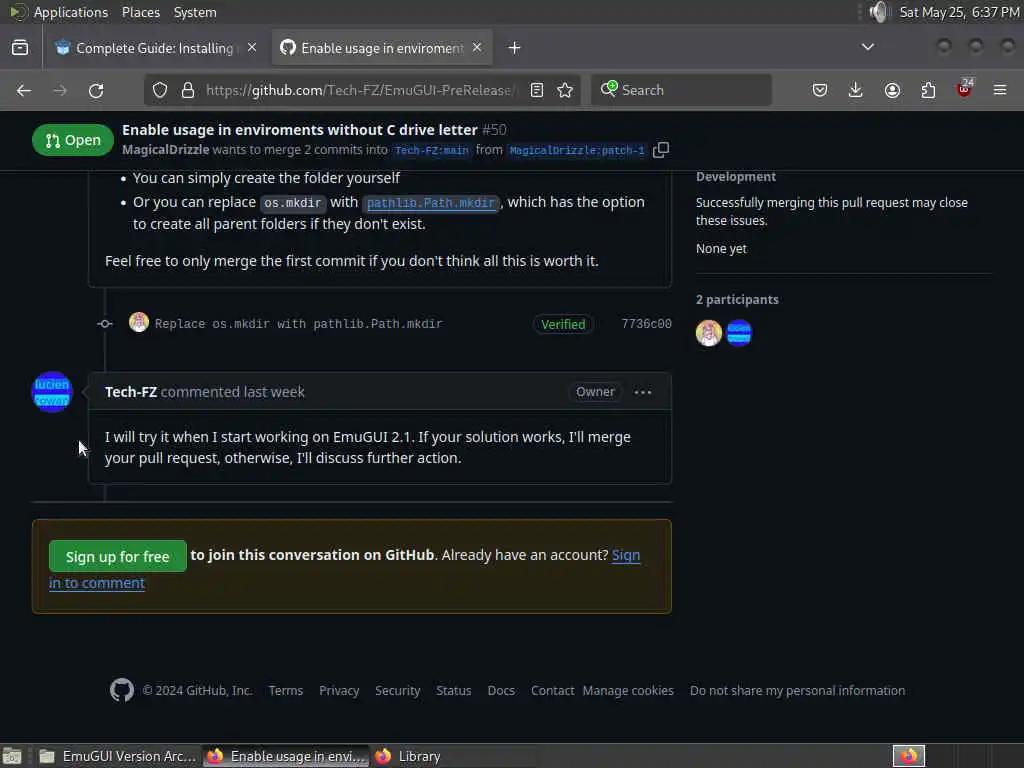
Task: Open a new browser tab
Action: tap(515, 48)
